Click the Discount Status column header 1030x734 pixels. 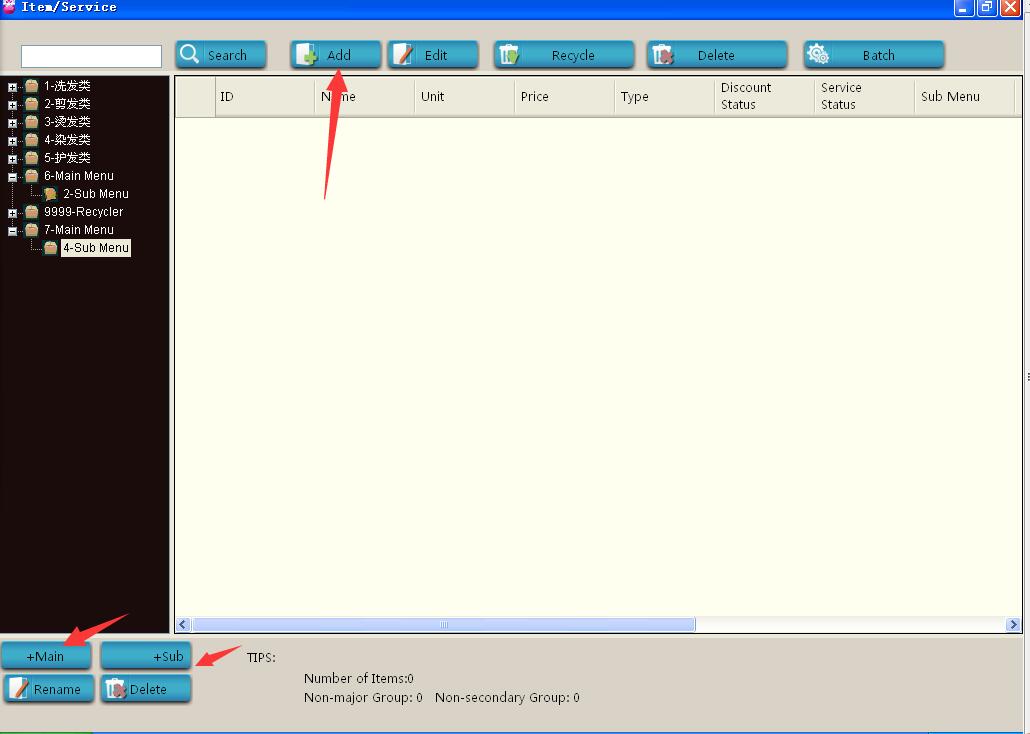764,97
